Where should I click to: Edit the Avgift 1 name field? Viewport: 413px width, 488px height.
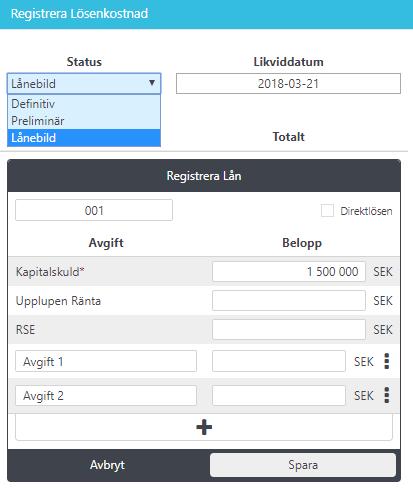(x=106, y=361)
